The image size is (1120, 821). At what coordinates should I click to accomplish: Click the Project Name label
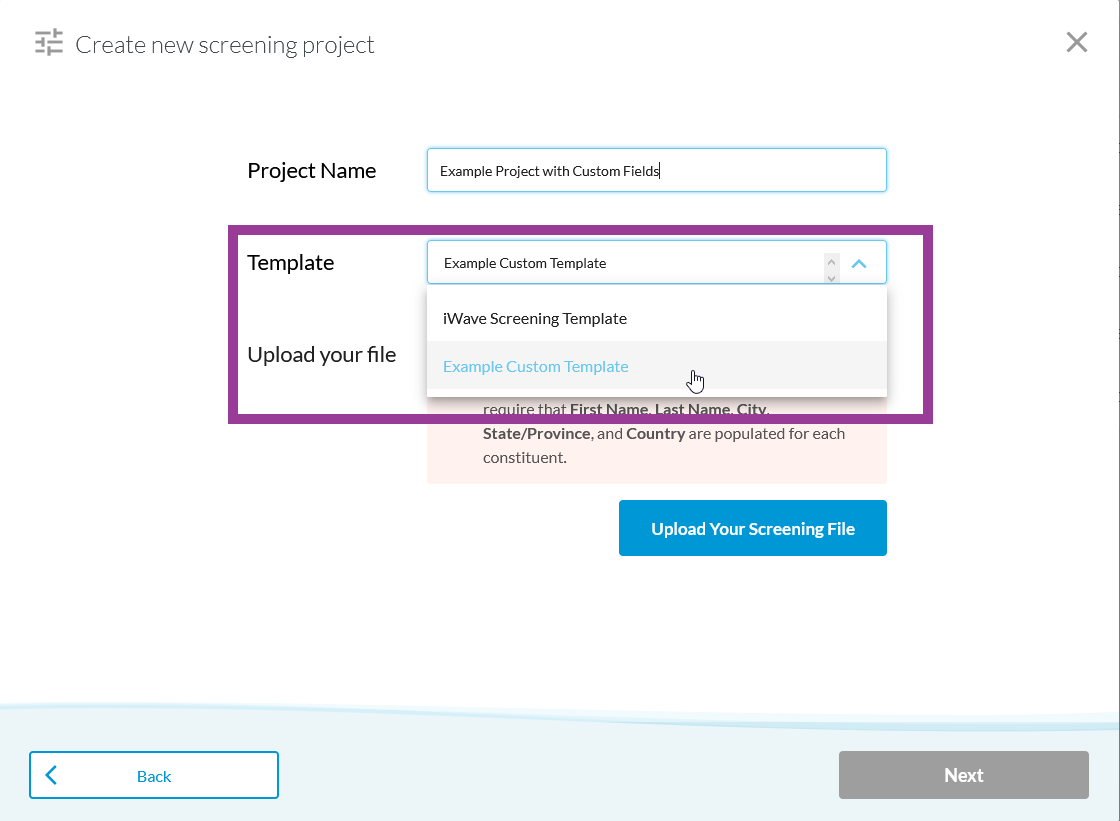[311, 170]
